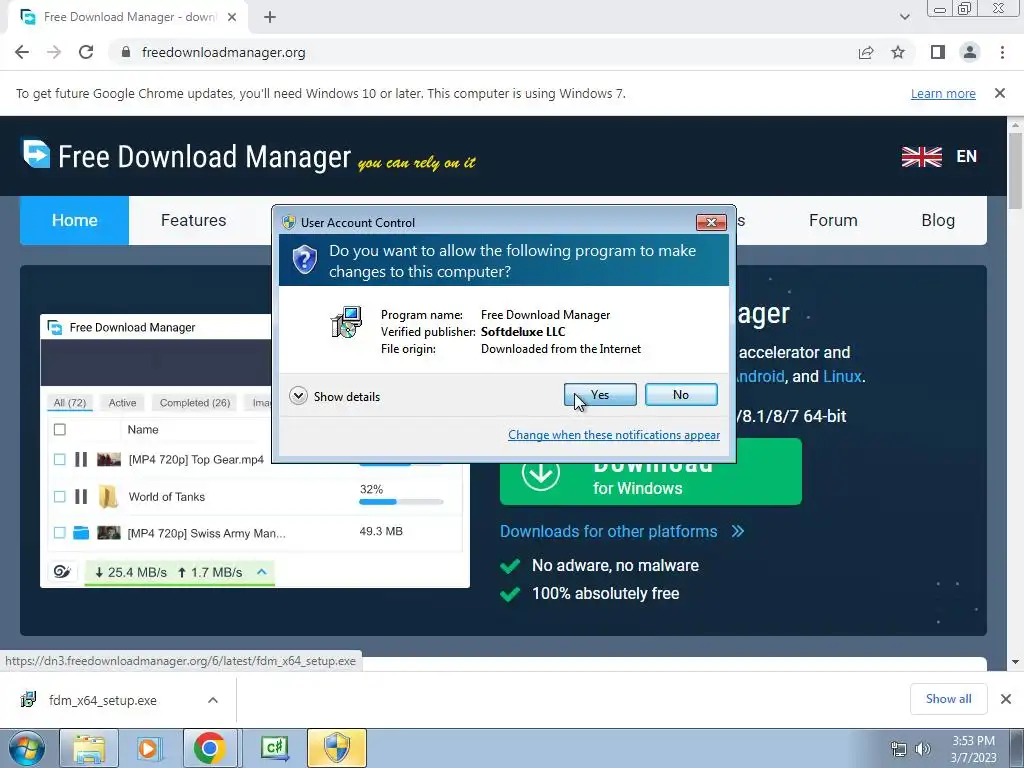Image resolution: width=1024 pixels, height=768 pixels.
Task: Expand Show details in UAC dialog
Action: (334, 396)
